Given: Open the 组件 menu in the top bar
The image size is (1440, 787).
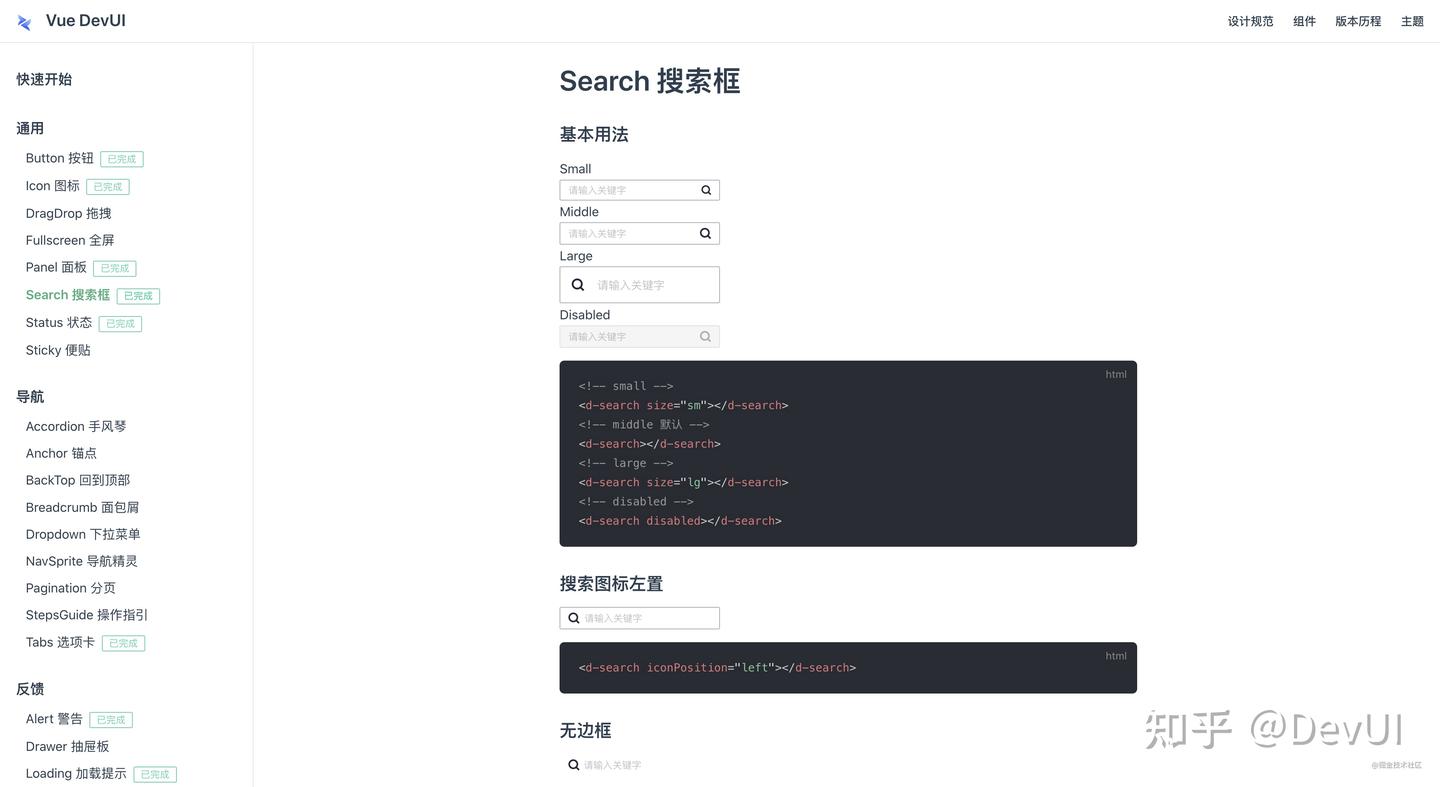Looking at the screenshot, I should (1304, 18).
